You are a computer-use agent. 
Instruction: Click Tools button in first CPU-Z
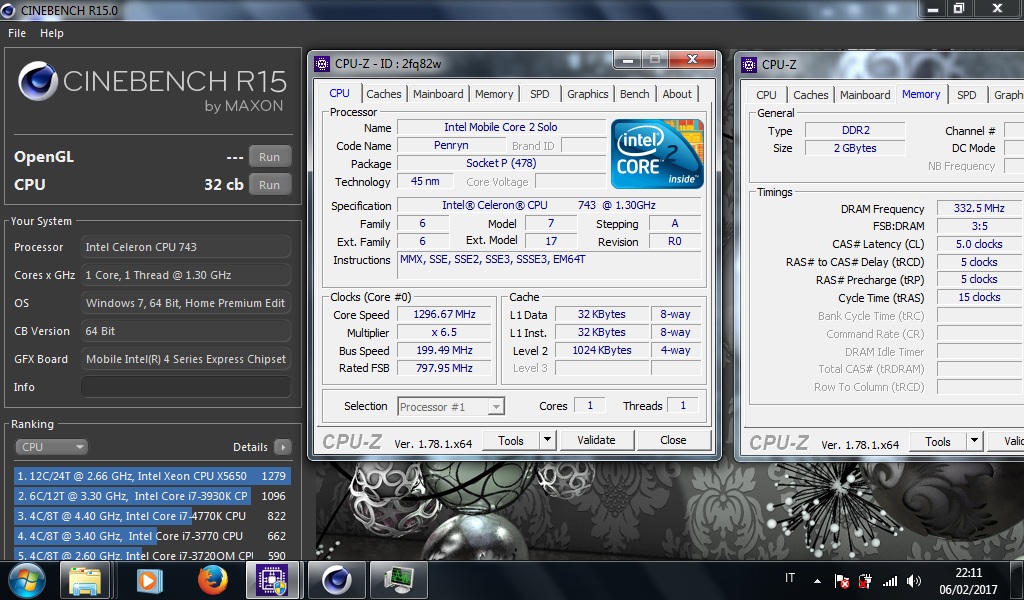[511, 440]
